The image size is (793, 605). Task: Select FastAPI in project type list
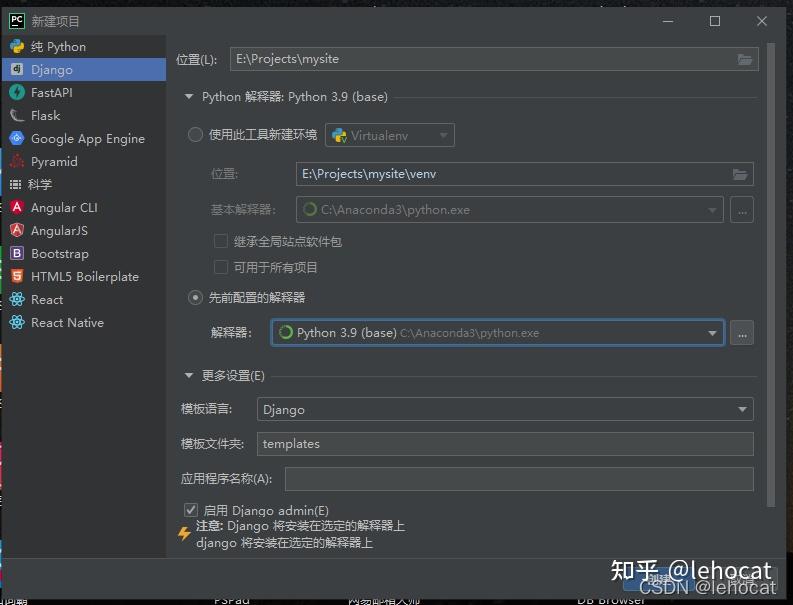click(84, 93)
